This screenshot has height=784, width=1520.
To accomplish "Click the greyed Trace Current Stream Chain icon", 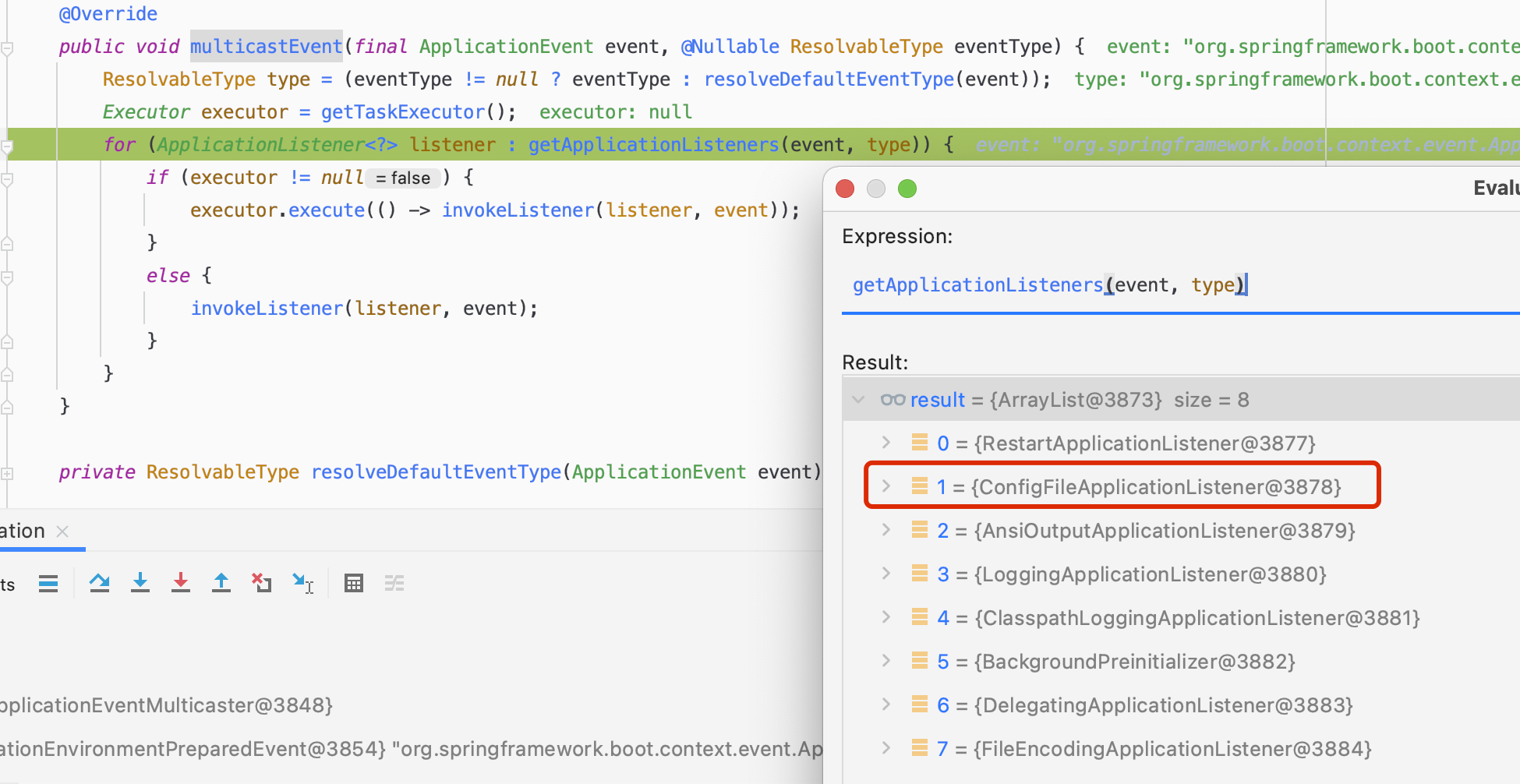I will [x=394, y=583].
